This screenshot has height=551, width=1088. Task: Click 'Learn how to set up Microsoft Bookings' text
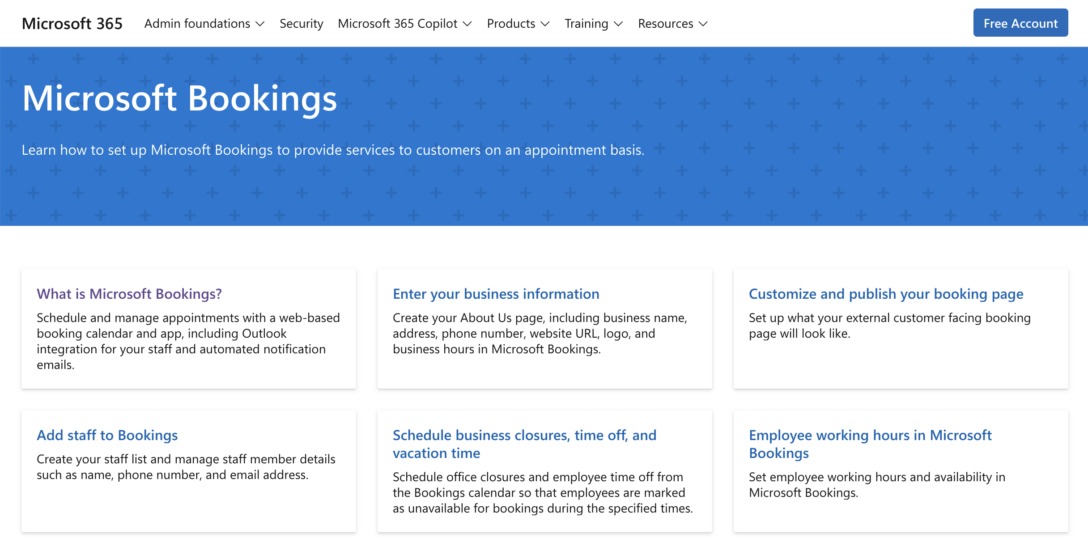click(x=332, y=150)
